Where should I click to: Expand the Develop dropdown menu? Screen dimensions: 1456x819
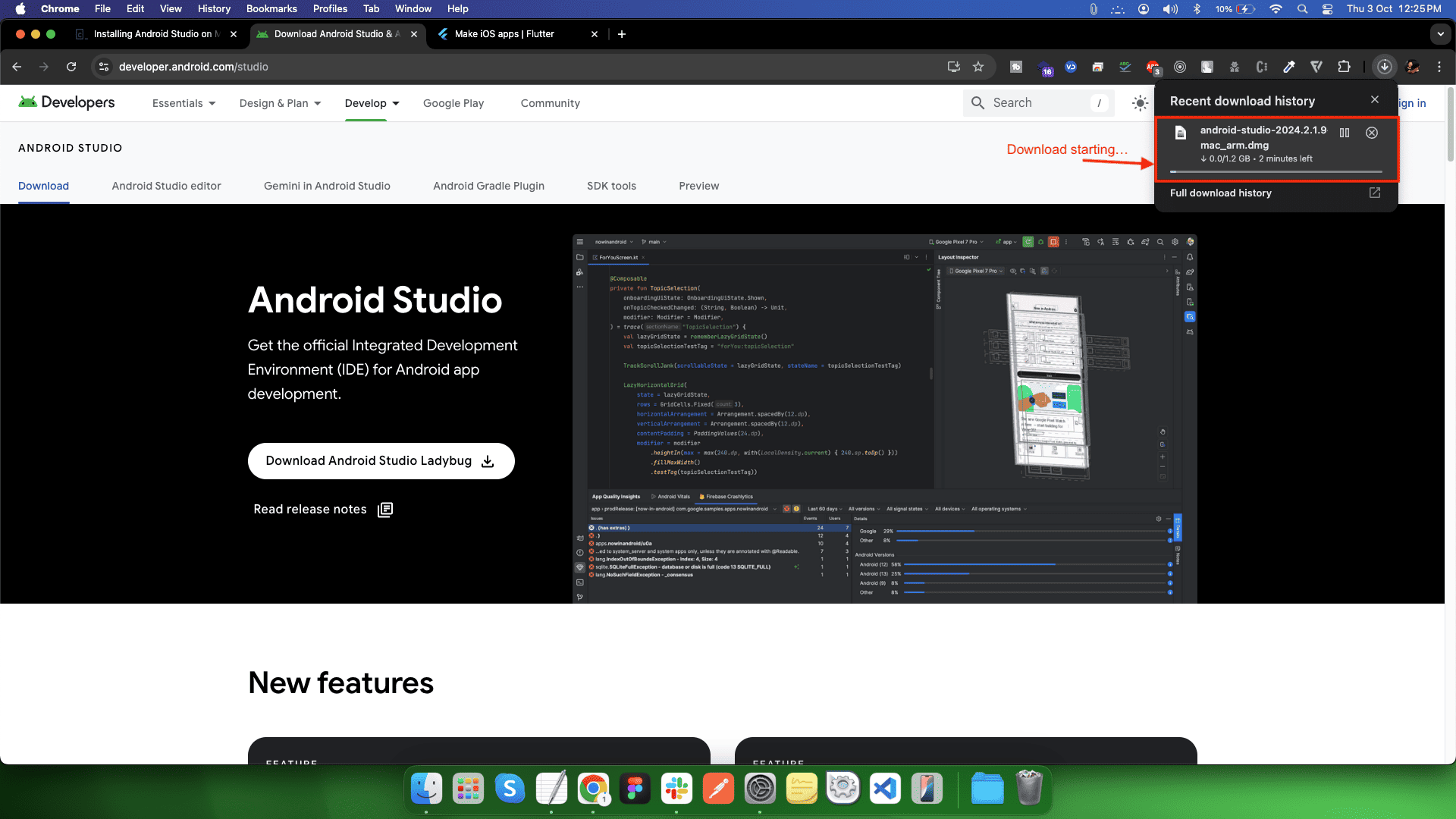pyautogui.click(x=372, y=103)
